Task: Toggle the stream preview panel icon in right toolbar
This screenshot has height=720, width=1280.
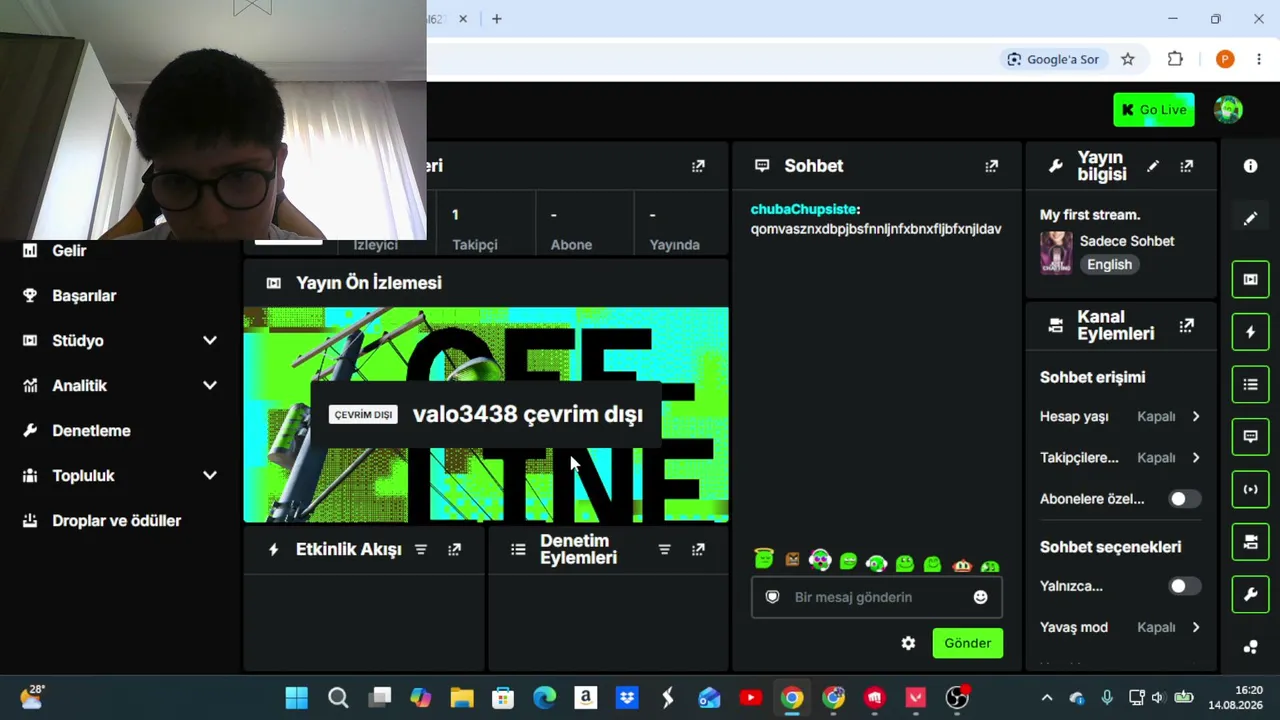Action: (1250, 279)
